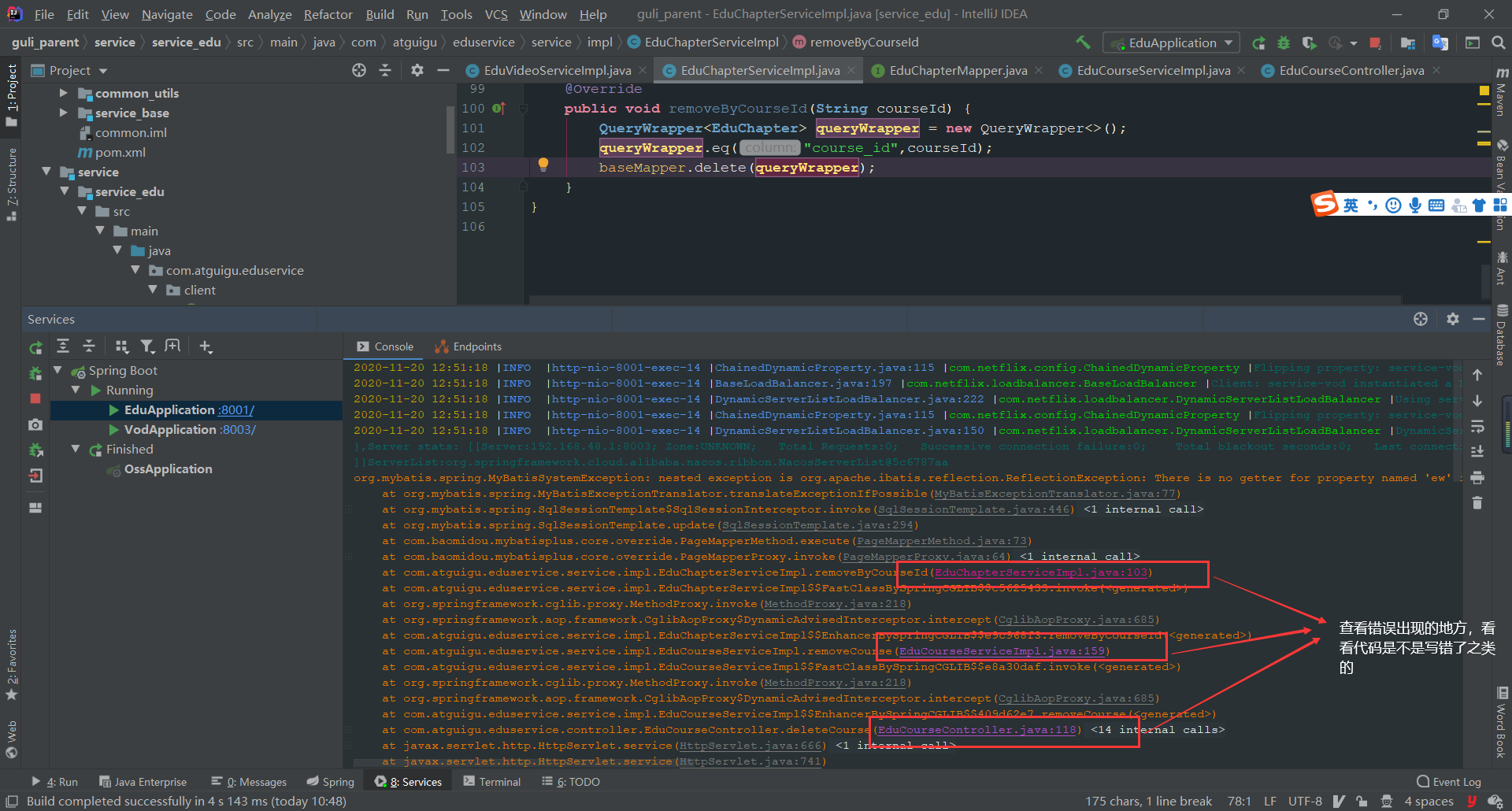Open EduCourseServiceImpl.java:159 stack trace link
The height and width of the screenshot is (811, 1512).
[x=1001, y=651]
